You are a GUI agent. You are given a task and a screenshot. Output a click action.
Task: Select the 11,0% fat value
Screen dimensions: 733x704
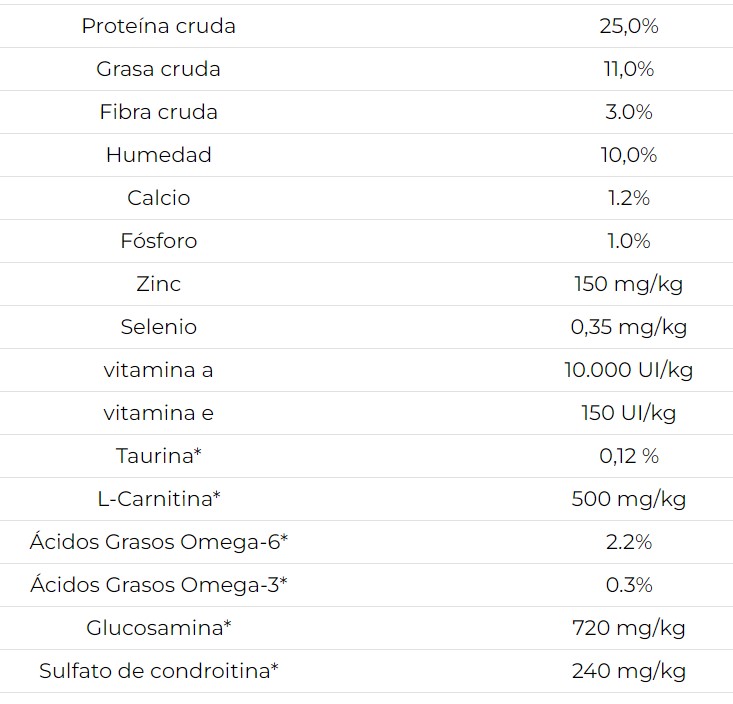tap(628, 69)
